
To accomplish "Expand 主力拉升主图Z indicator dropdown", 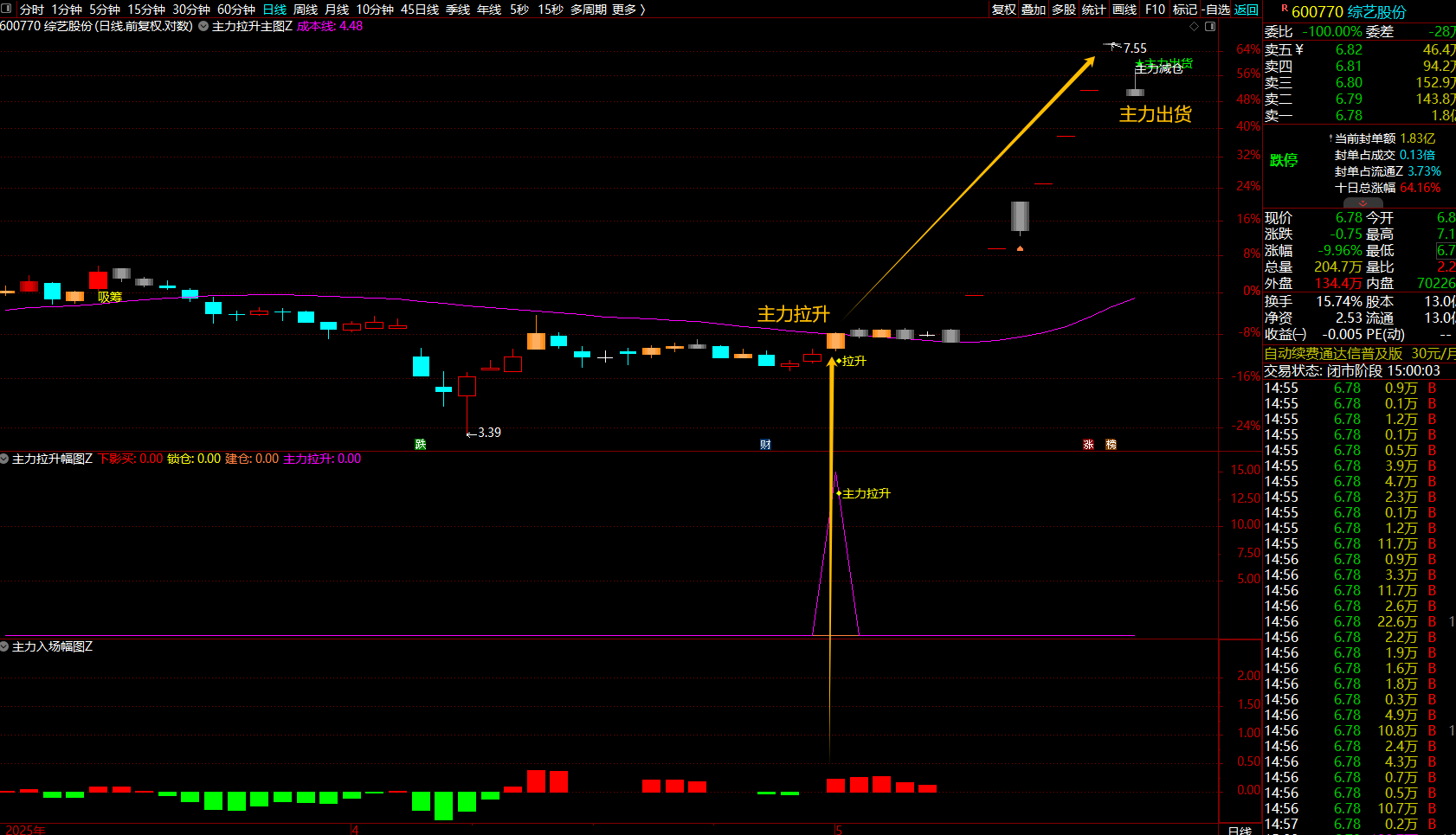I will (x=203, y=26).
